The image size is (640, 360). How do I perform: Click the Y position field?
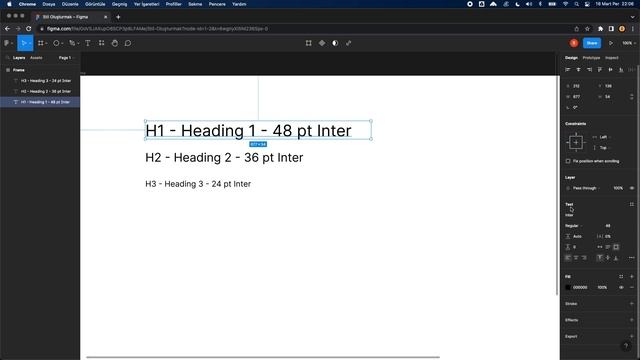click(611, 86)
